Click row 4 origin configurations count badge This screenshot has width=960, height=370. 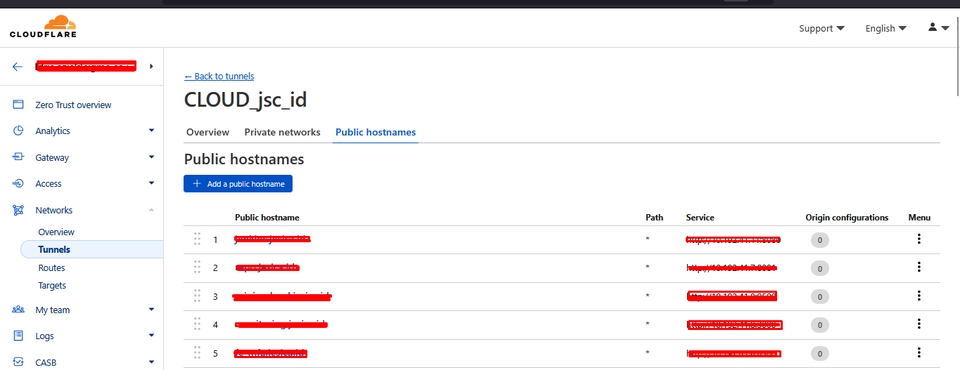click(x=820, y=325)
